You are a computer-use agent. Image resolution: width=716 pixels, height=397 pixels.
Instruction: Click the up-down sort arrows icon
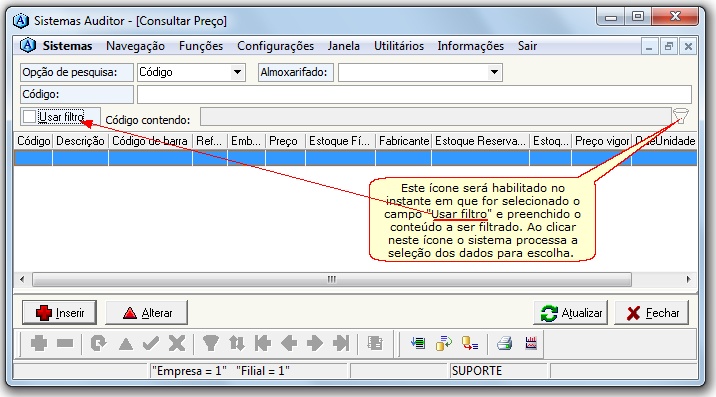click(x=237, y=343)
